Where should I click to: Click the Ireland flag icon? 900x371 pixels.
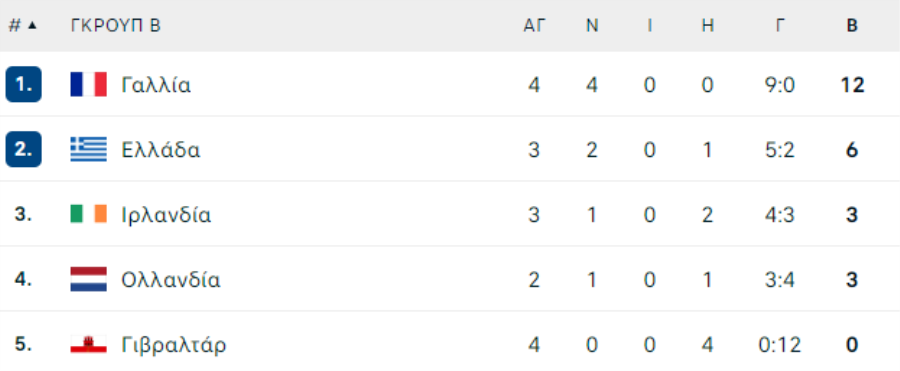(x=88, y=214)
